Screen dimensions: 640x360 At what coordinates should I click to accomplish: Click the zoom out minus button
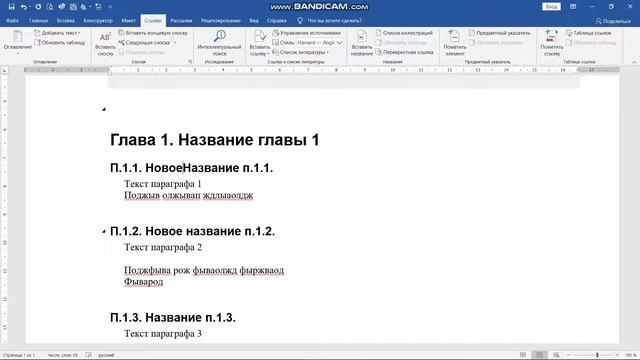tap(568, 355)
